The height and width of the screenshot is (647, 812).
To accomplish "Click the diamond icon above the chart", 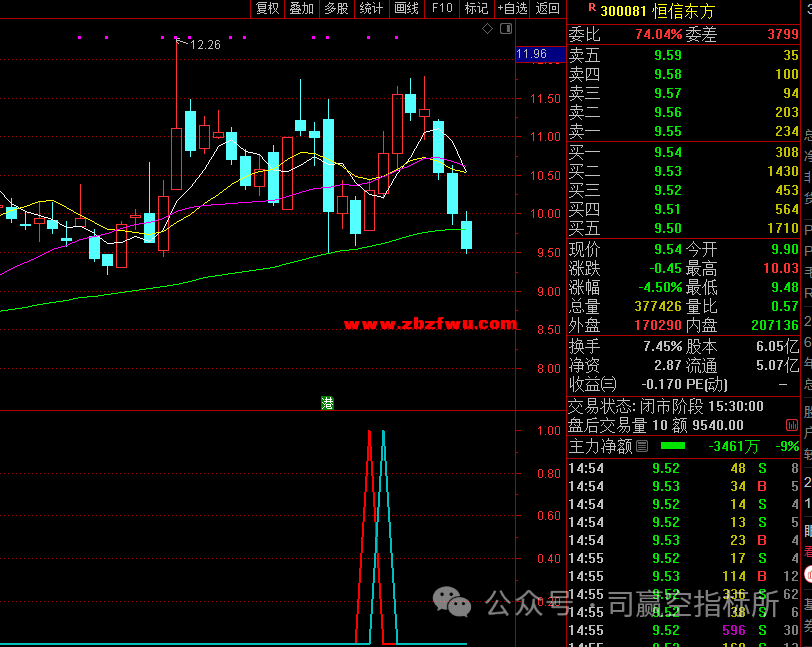I will 487,29.
